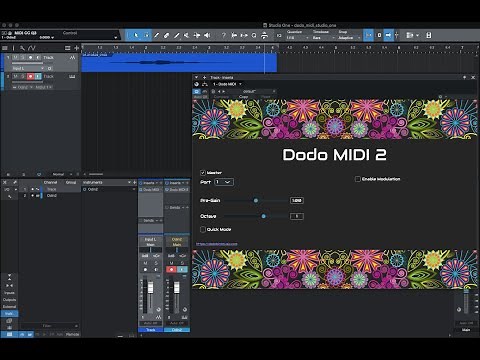The width and height of the screenshot is (480, 360).
Task: Select the Paint tool in the toolbar
Action: coord(177,35)
